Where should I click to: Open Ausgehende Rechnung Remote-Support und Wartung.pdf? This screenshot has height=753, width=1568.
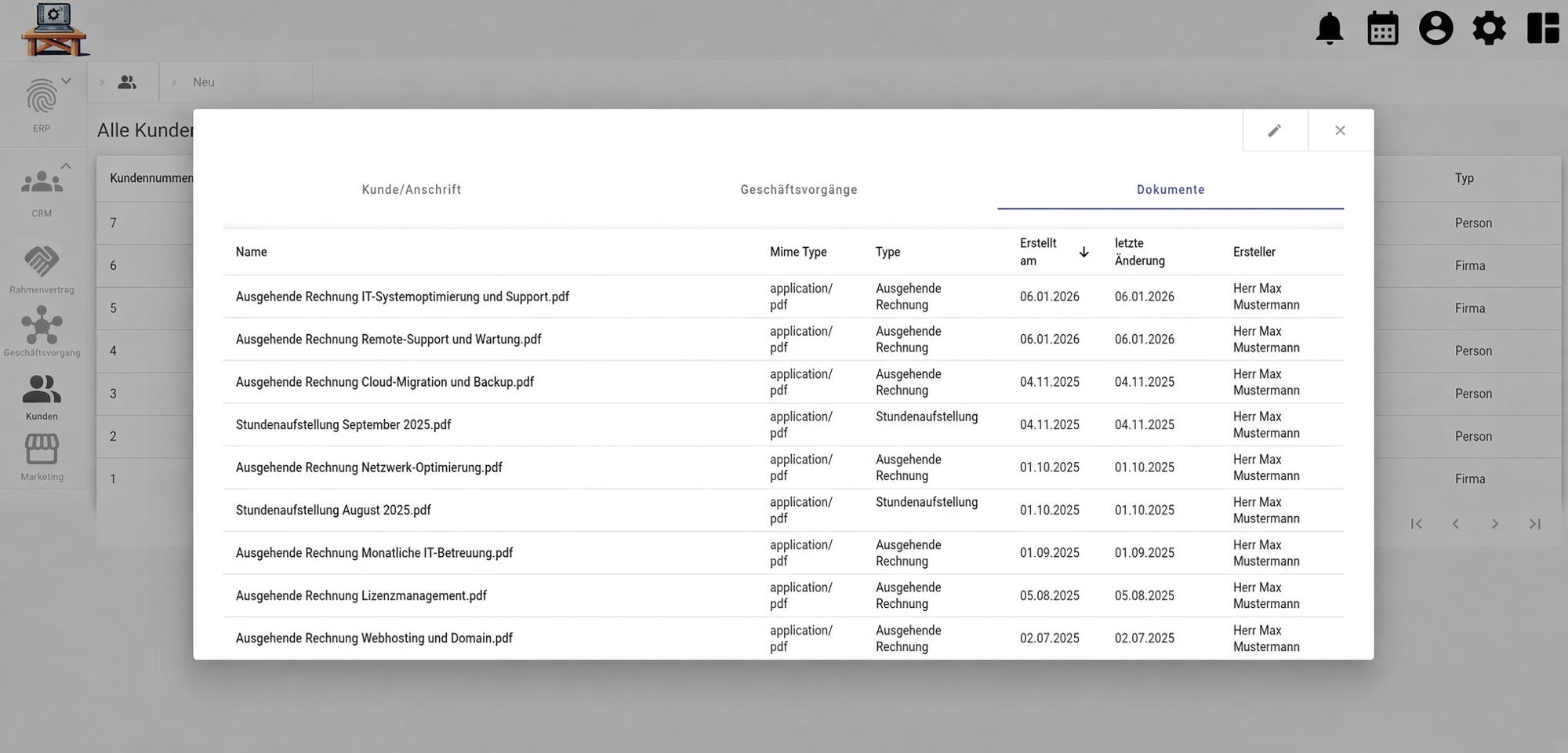pyautogui.click(x=388, y=340)
